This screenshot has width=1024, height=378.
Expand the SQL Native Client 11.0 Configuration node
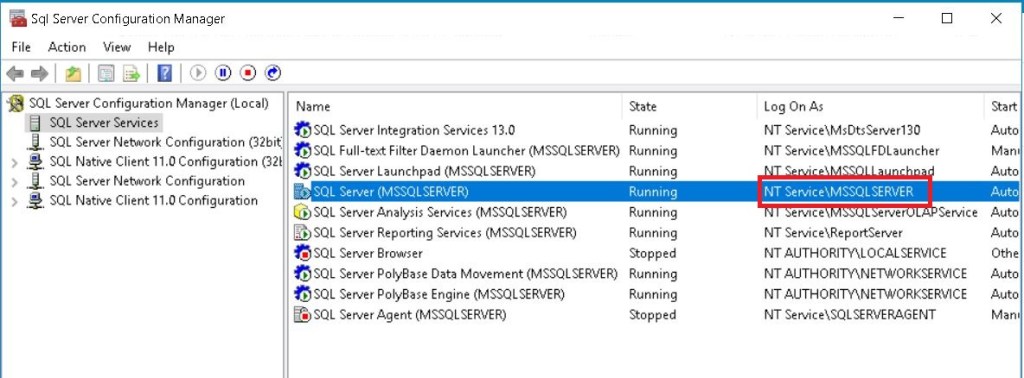14,201
